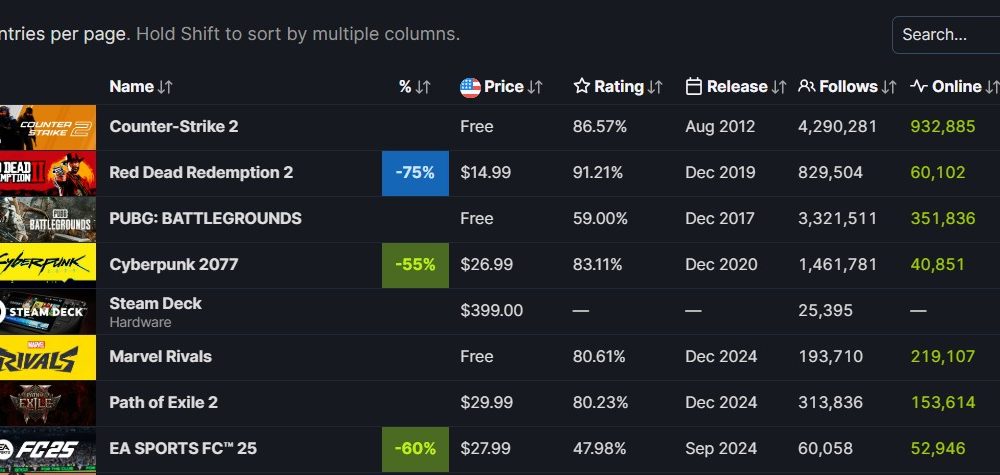1000x475 pixels.
Task: Select the 59.00% rating cell
Action: pos(600,218)
